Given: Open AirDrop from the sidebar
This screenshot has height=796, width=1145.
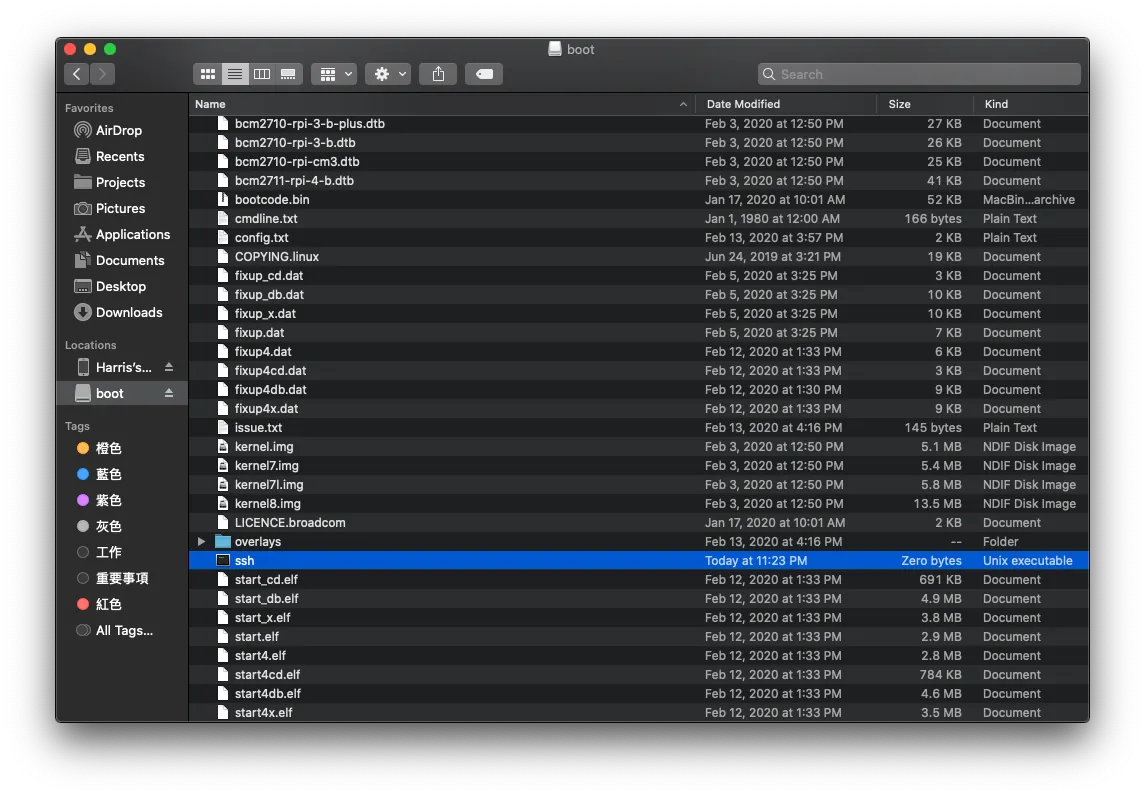Looking at the screenshot, I should click(x=118, y=130).
